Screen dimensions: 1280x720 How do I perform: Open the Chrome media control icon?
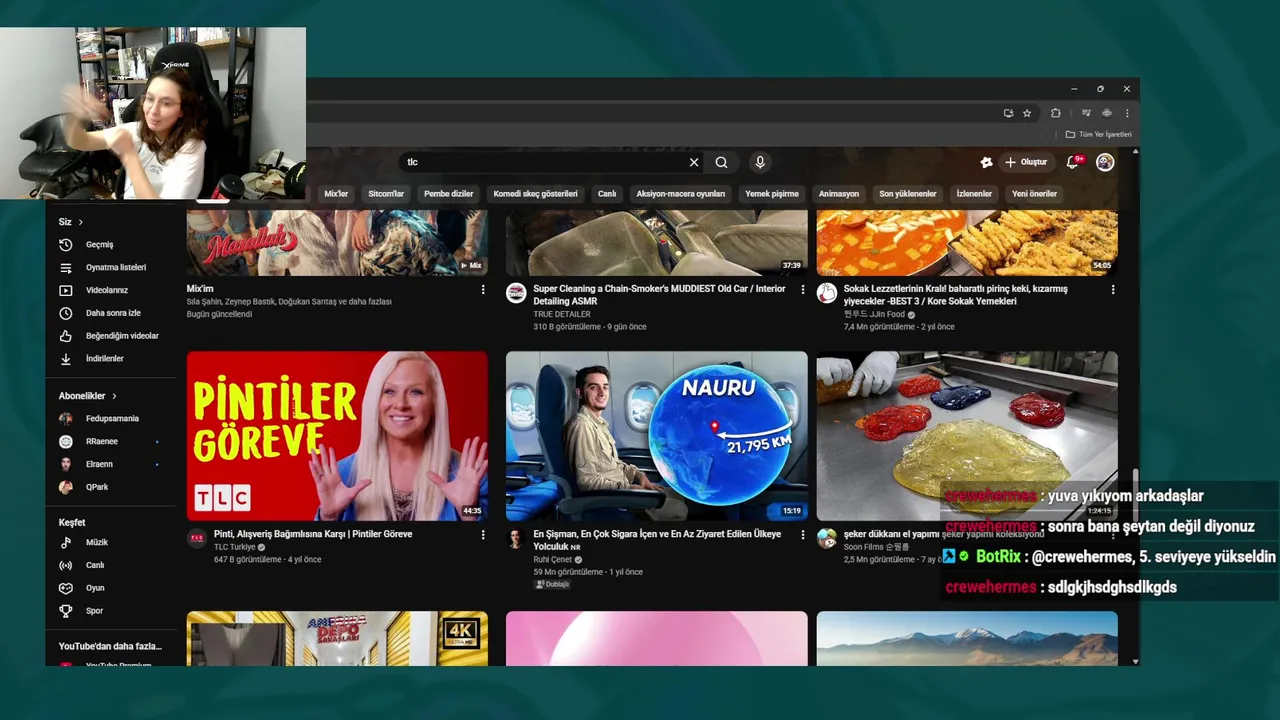(1086, 113)
